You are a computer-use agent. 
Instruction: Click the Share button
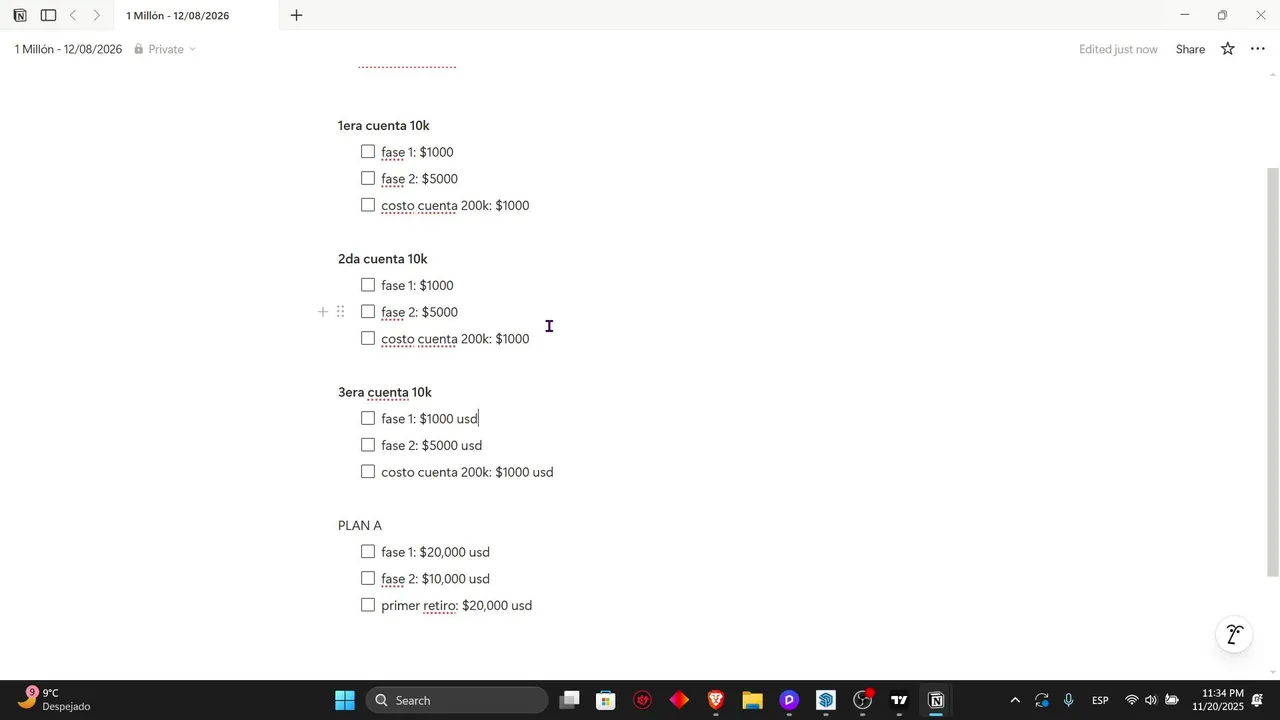click(1190, 49)
